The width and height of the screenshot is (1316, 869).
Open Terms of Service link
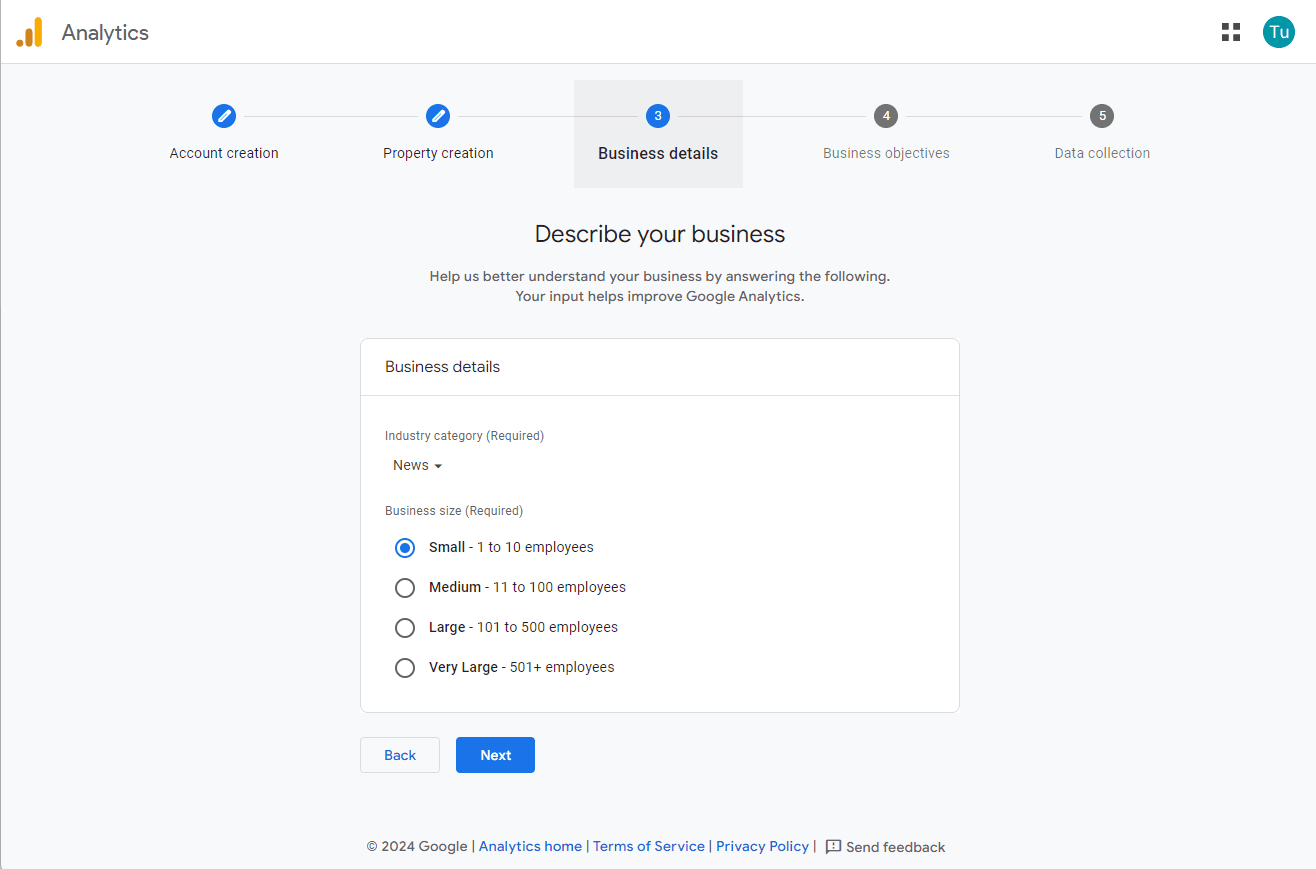pyautogui.click(x=648, y=847)
